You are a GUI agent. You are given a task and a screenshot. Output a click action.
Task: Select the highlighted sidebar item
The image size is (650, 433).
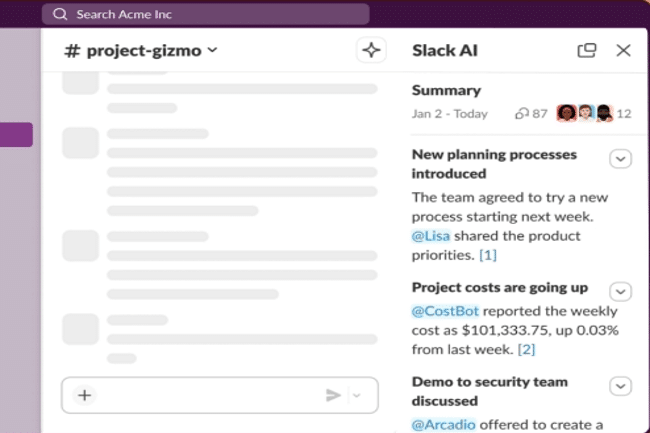[x=16, y=135]
